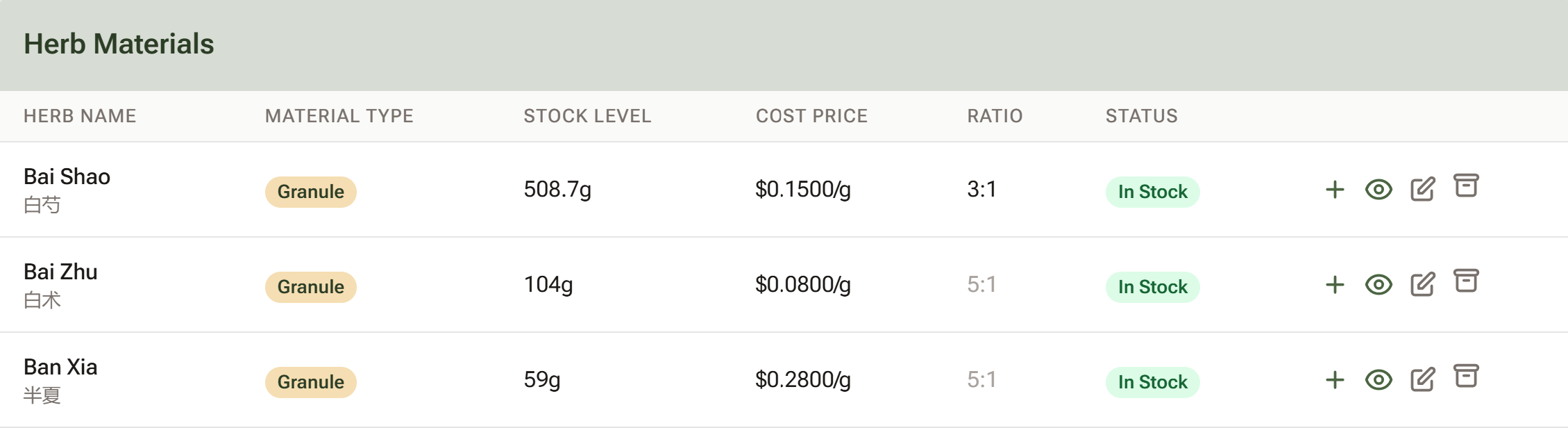The width and height of the screenshot is (1568, 428).
Task: Add stock for Ban Xia with plus icon
Action: (1335, 380)
